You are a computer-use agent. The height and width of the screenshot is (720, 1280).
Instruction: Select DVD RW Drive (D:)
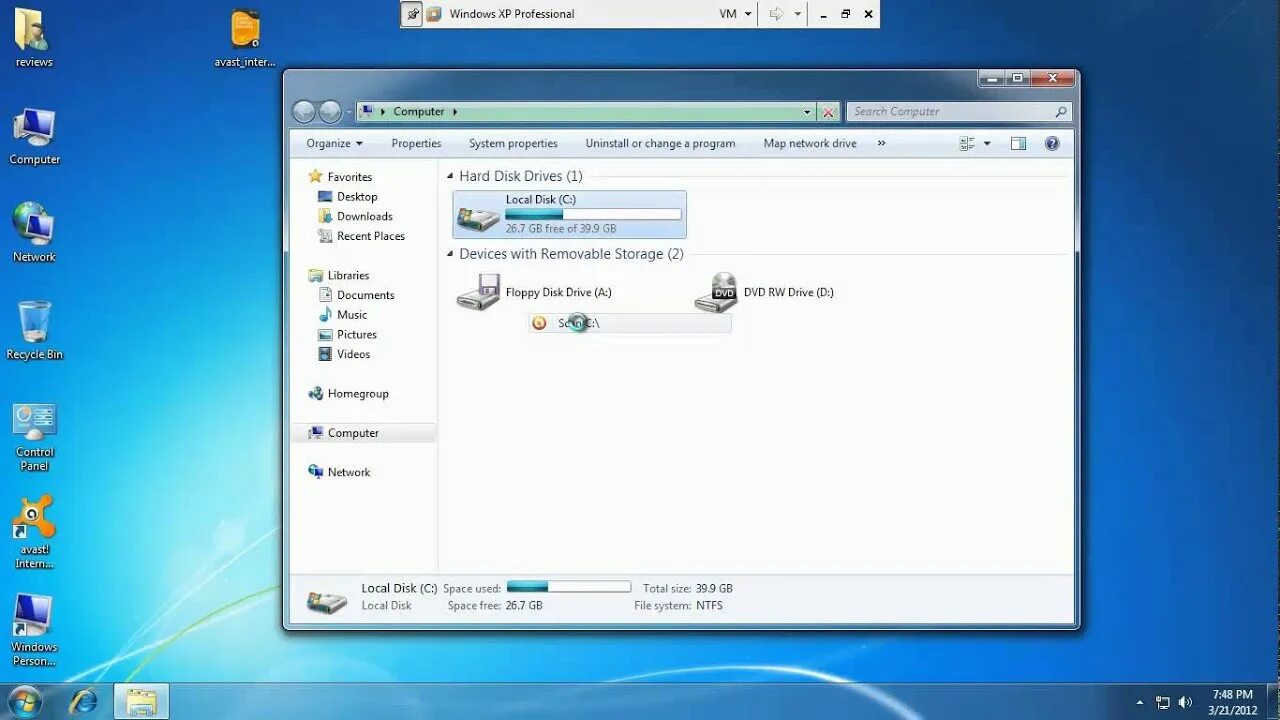[765, 292]
